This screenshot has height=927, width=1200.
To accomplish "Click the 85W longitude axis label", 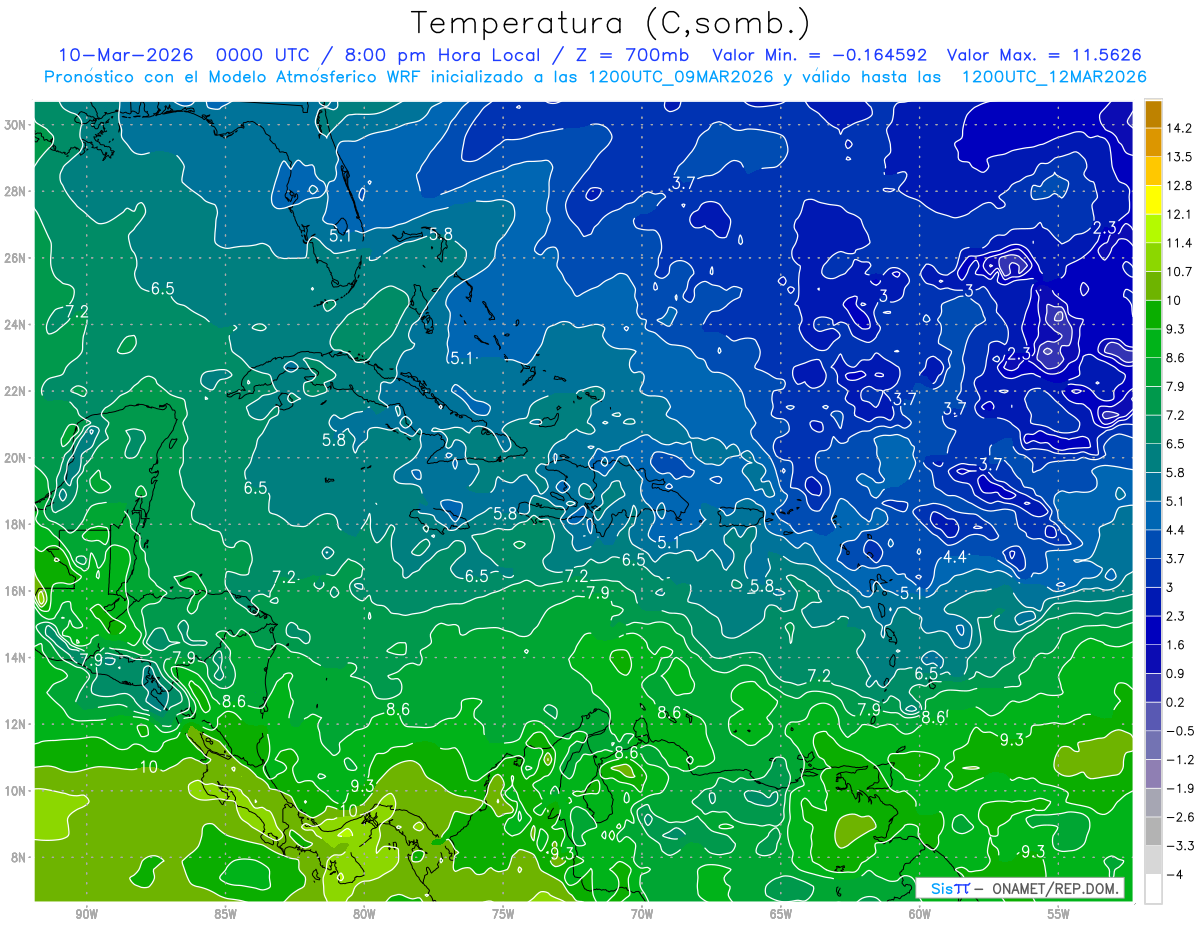I will click(x=225, y=914).
